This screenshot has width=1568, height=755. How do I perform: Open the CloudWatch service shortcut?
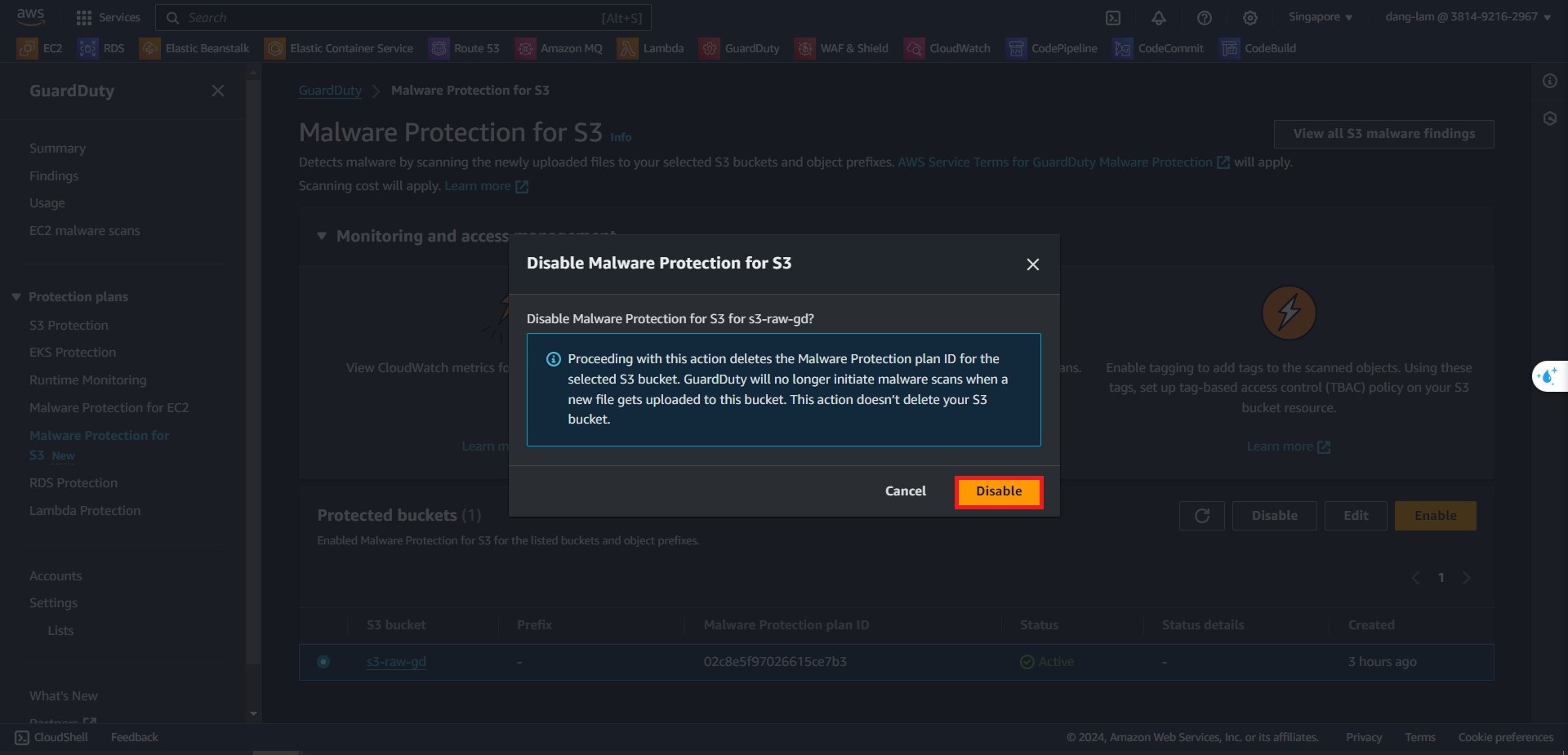947,48
